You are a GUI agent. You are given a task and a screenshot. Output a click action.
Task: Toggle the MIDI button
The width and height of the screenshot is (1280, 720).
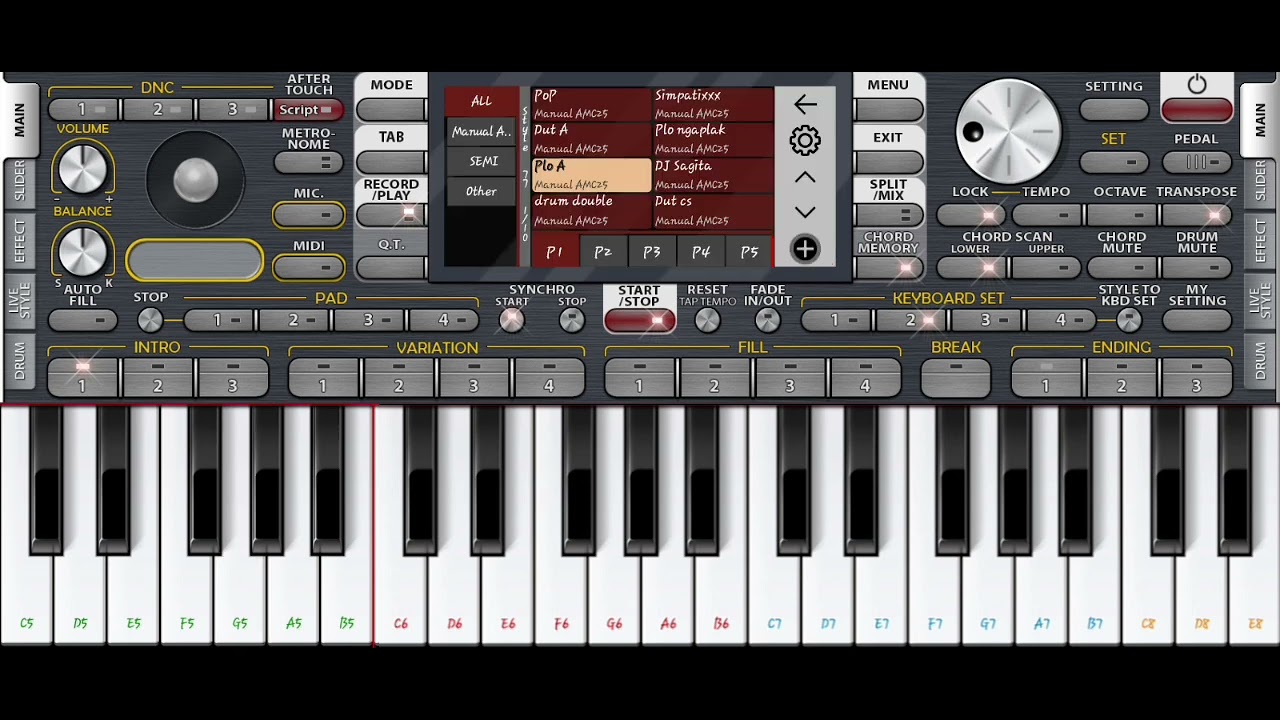[x=308, y=267]
